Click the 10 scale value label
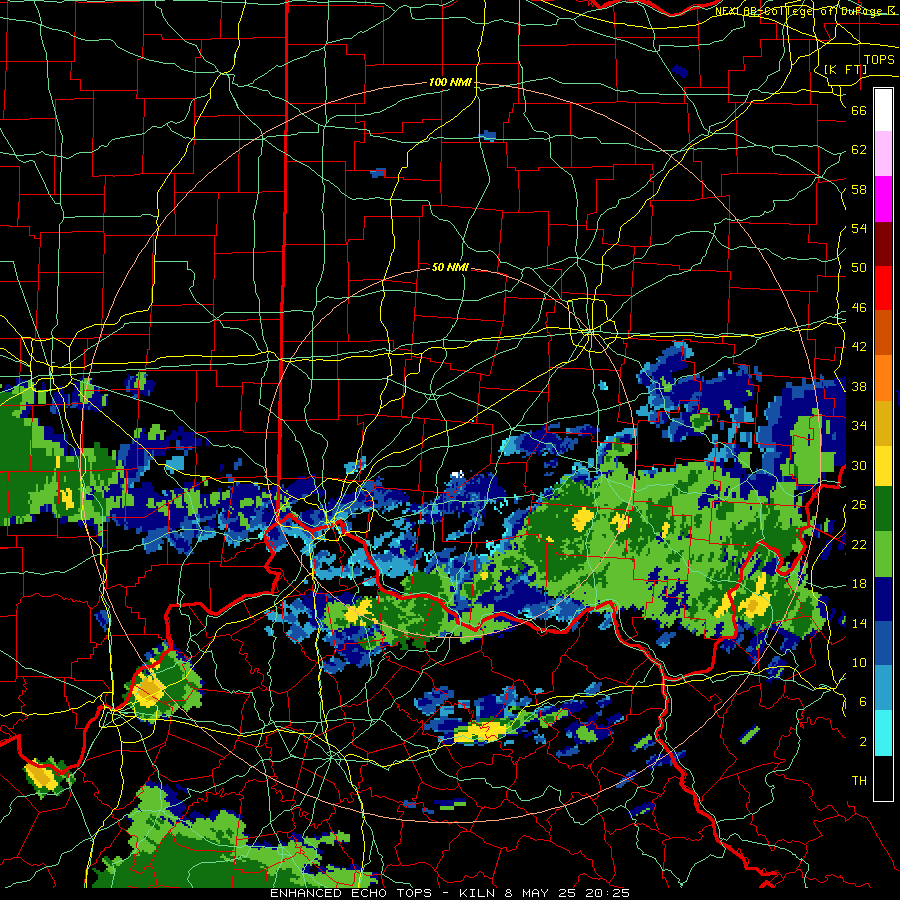This screenshot has height=900, width=900. 859,662
